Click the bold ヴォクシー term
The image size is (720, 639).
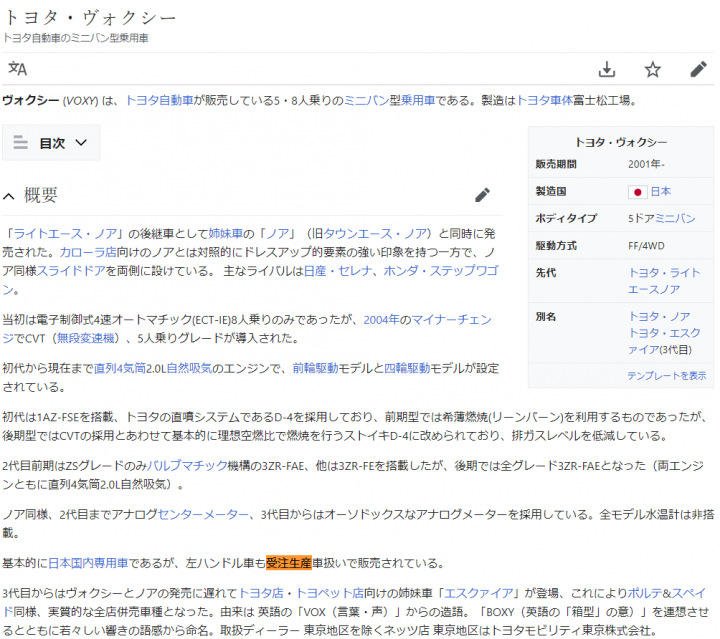(31, 100)
